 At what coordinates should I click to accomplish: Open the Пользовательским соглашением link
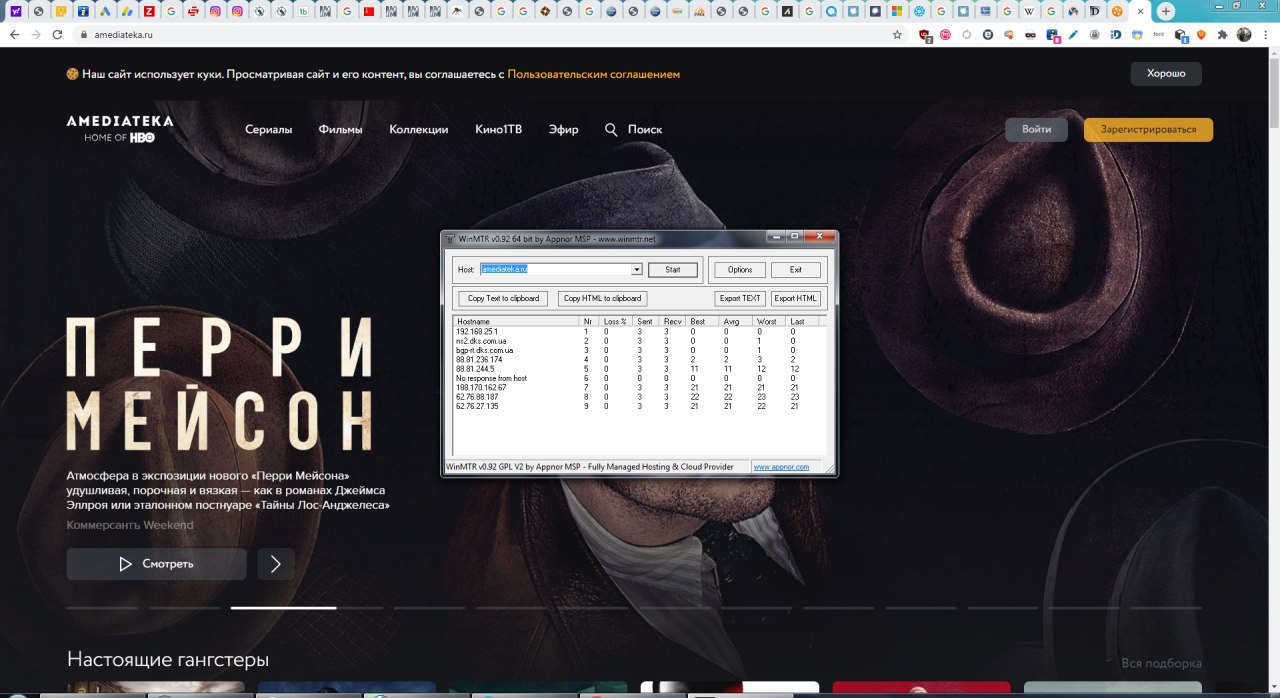[593, 74]
